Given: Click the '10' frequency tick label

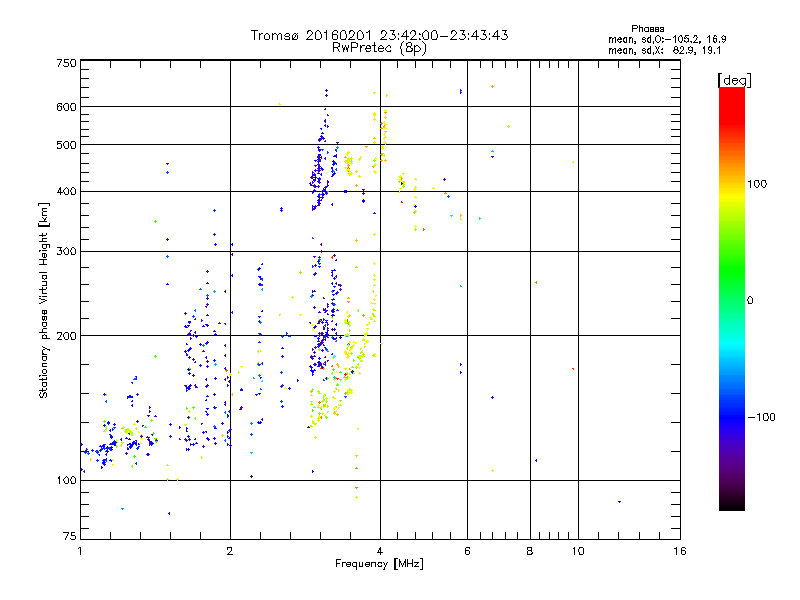Looking at the screenshot, I should tap(578, 551).
